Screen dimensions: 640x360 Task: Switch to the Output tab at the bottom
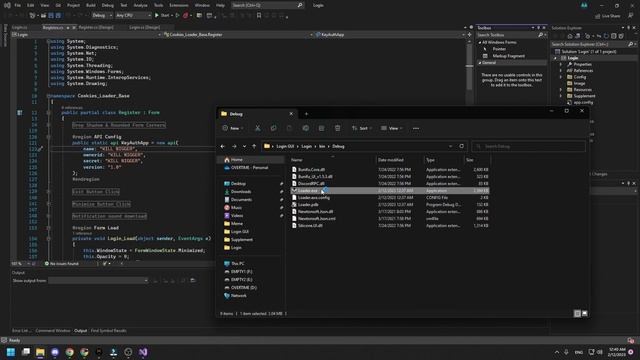pyautogui.click(x=80, y=331)
